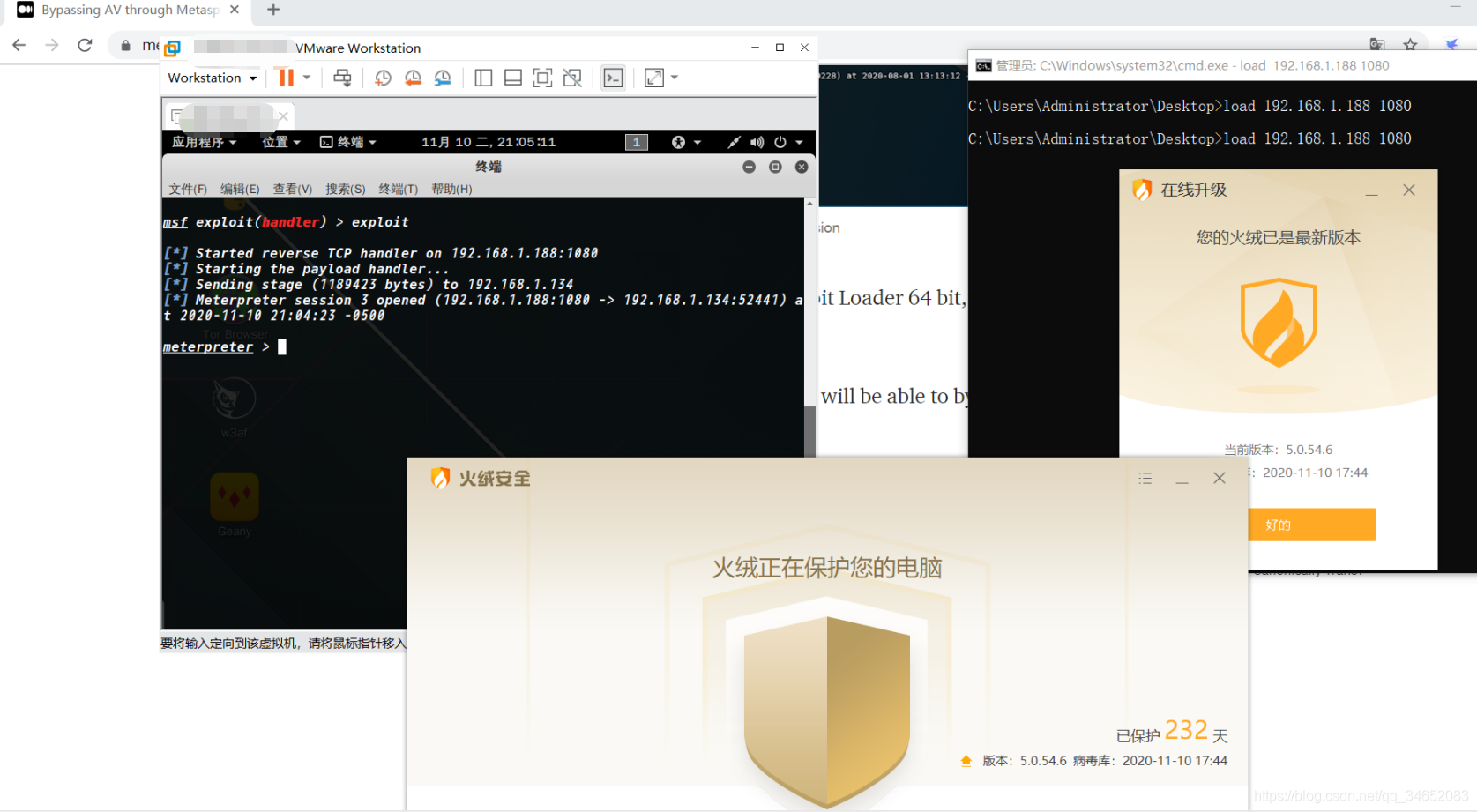
Task: Open 查看(V) menu in the terminal window
Action: coord(293,189)
